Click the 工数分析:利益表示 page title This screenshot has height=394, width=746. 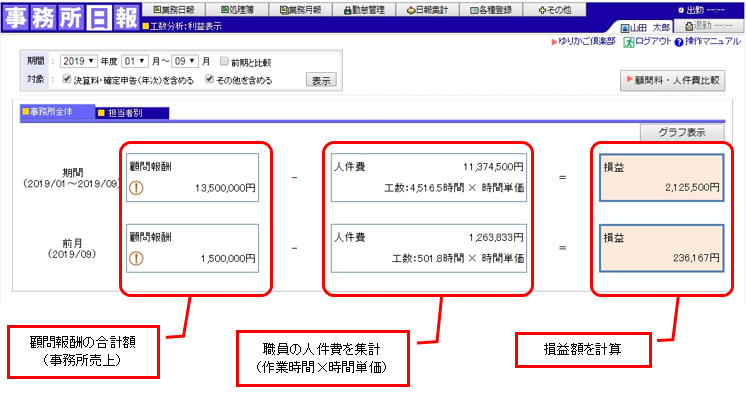pos(186,27)
